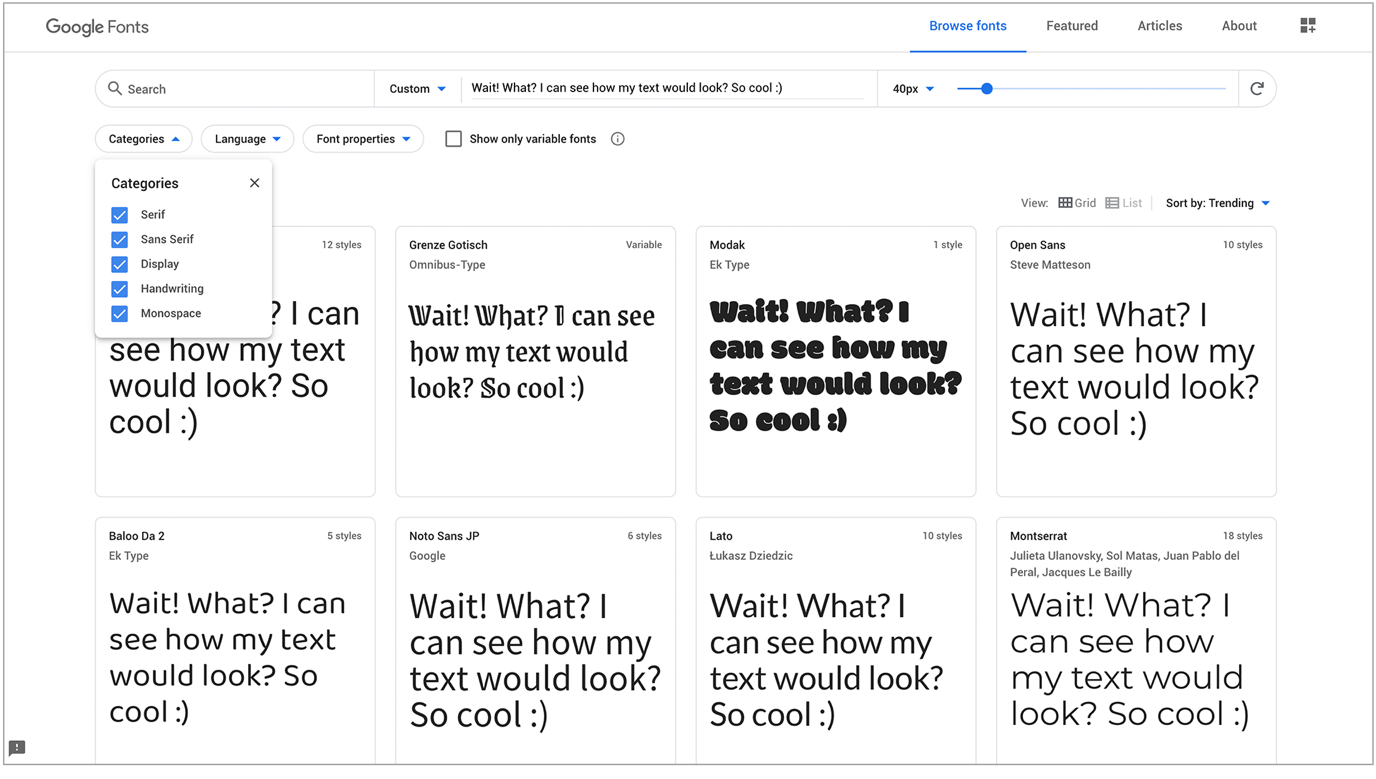Show variable fonts info icon
The image size is (1376, 779).
click(618, 139)
